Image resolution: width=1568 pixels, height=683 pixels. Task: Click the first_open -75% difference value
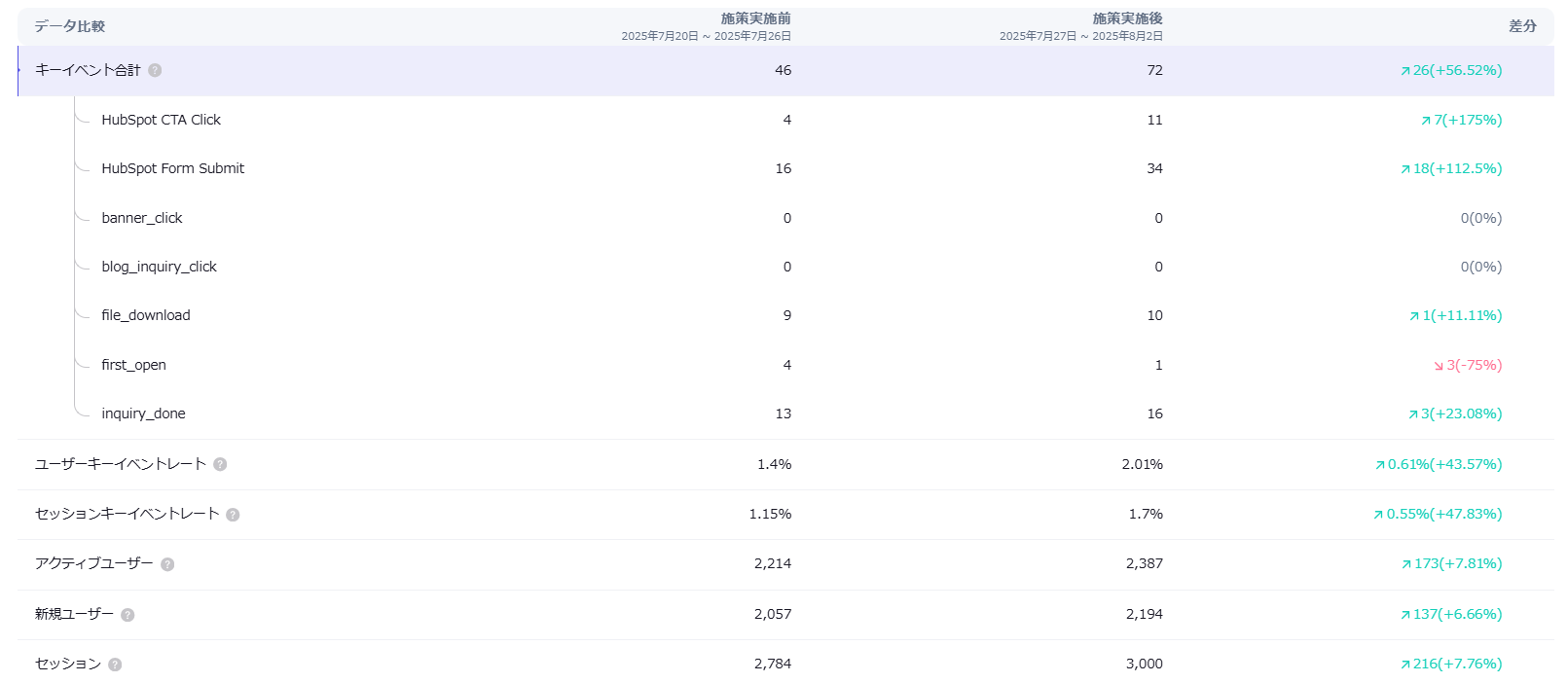(x=1468, y=365)
